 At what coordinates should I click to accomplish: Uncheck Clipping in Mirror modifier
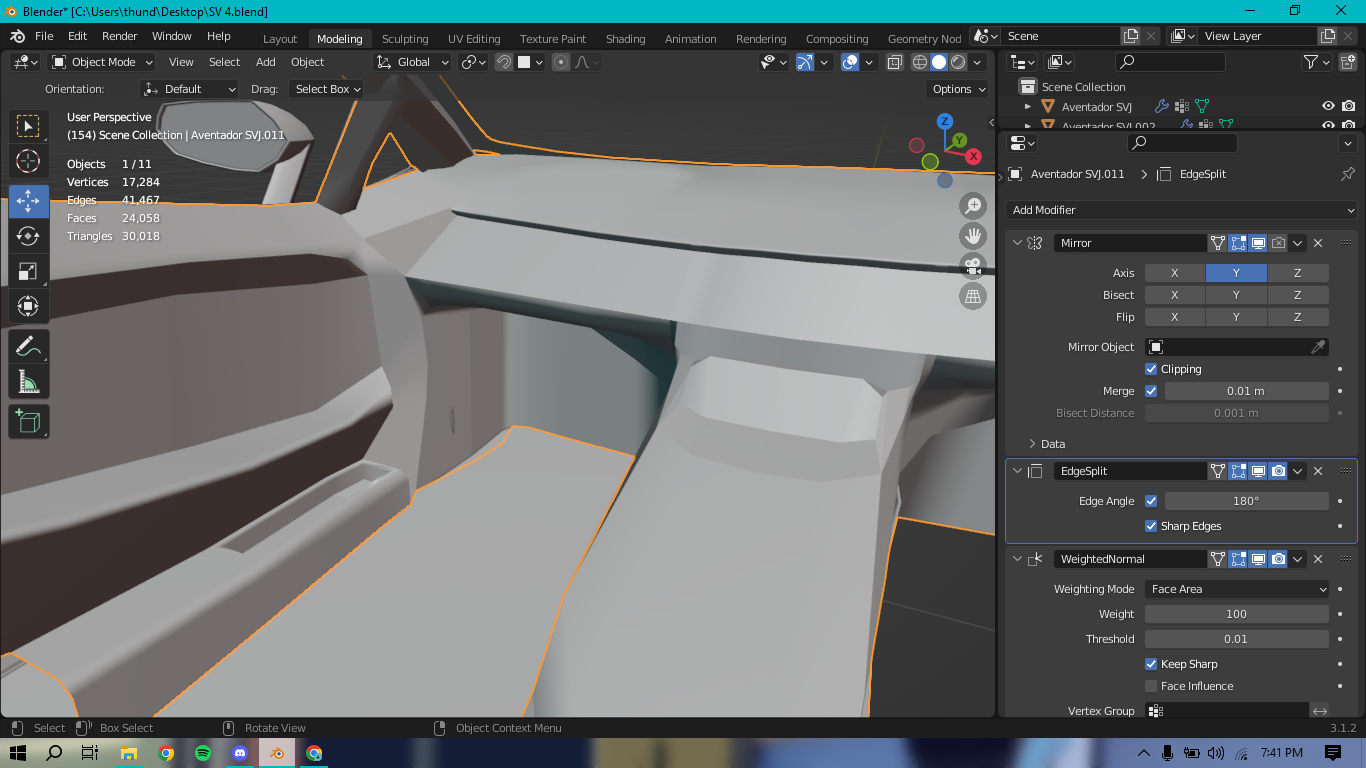click(x=1151, y=369)
